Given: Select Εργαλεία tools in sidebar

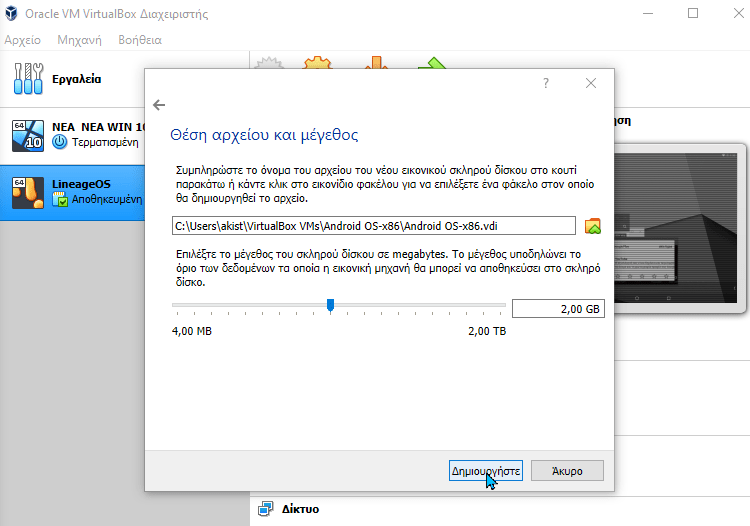Looking at the screenshot, I should (x=73, y=79).
